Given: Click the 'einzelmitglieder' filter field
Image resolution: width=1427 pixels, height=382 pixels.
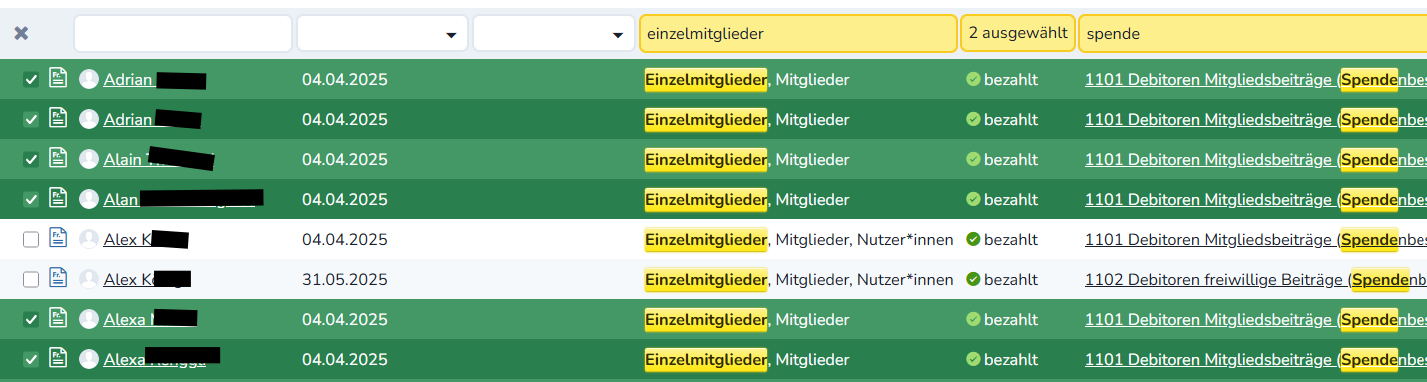Looking at the screenshot, I should coord(798,33).
